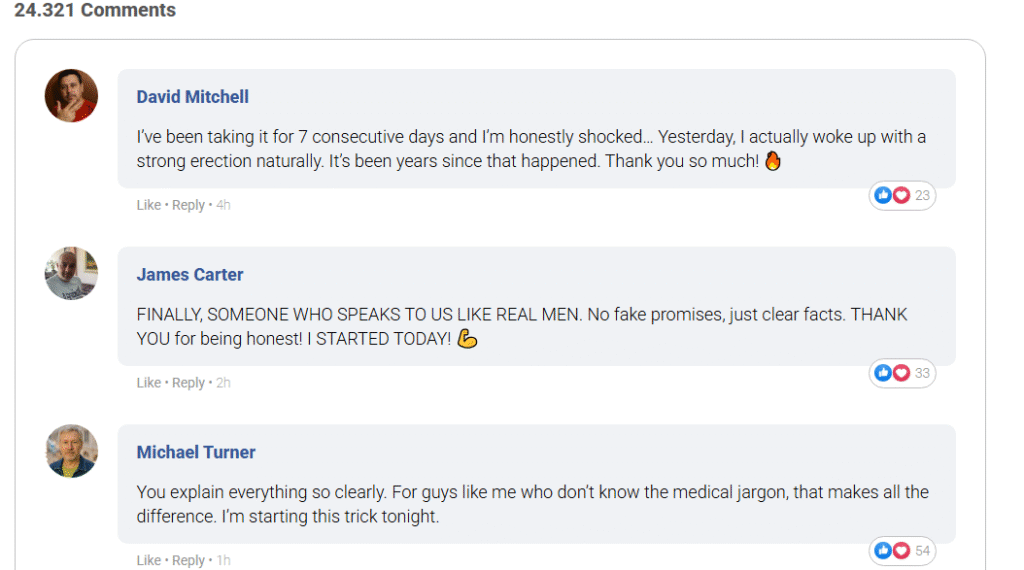This screenshot has width=1024, height=570.
Task: Click David Mitchell's profile picture
Action: [71, 96]
